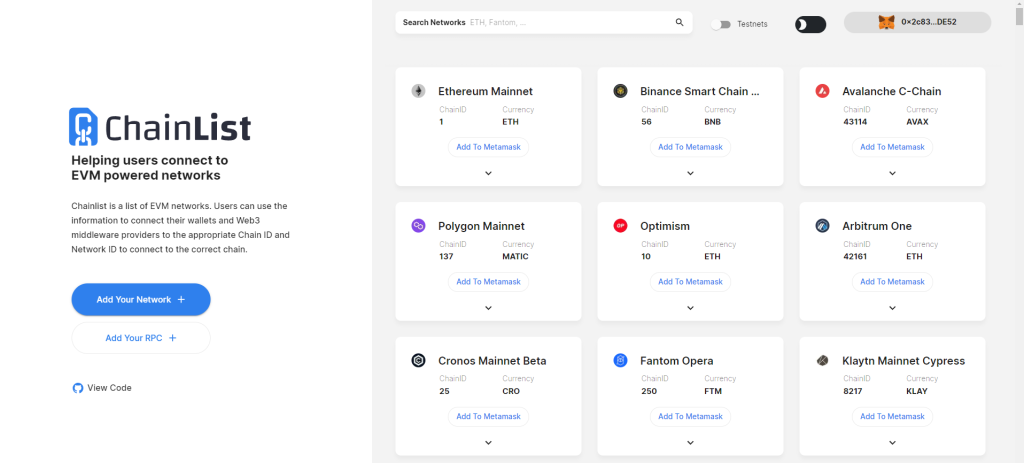The height and width of the screenshot is (463, 1024).
Task: Click the search magnifier icon
Action: (679, 22)
